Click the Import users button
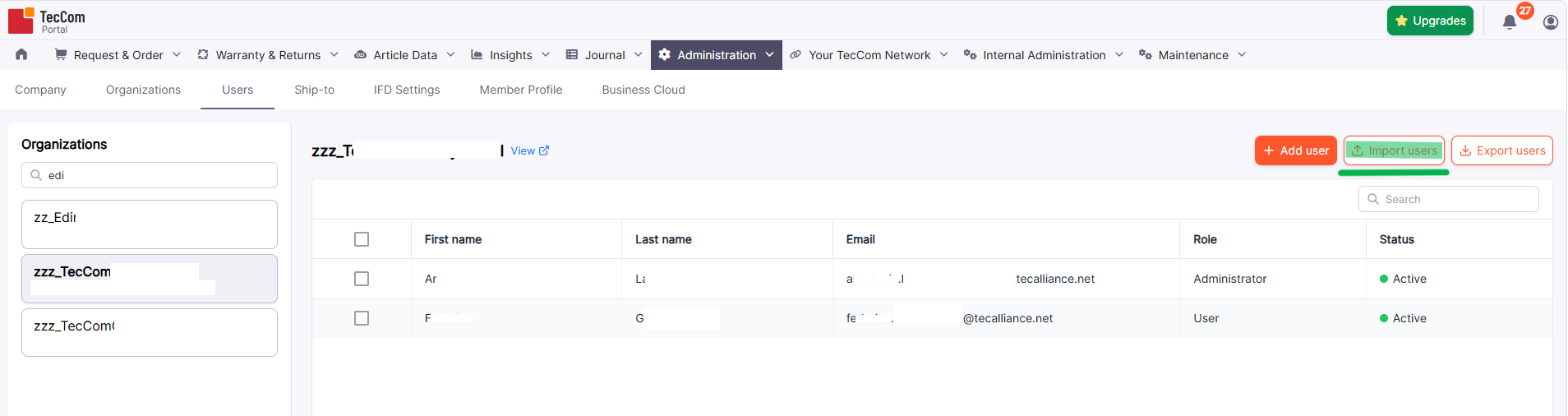 coord(1394,150)
